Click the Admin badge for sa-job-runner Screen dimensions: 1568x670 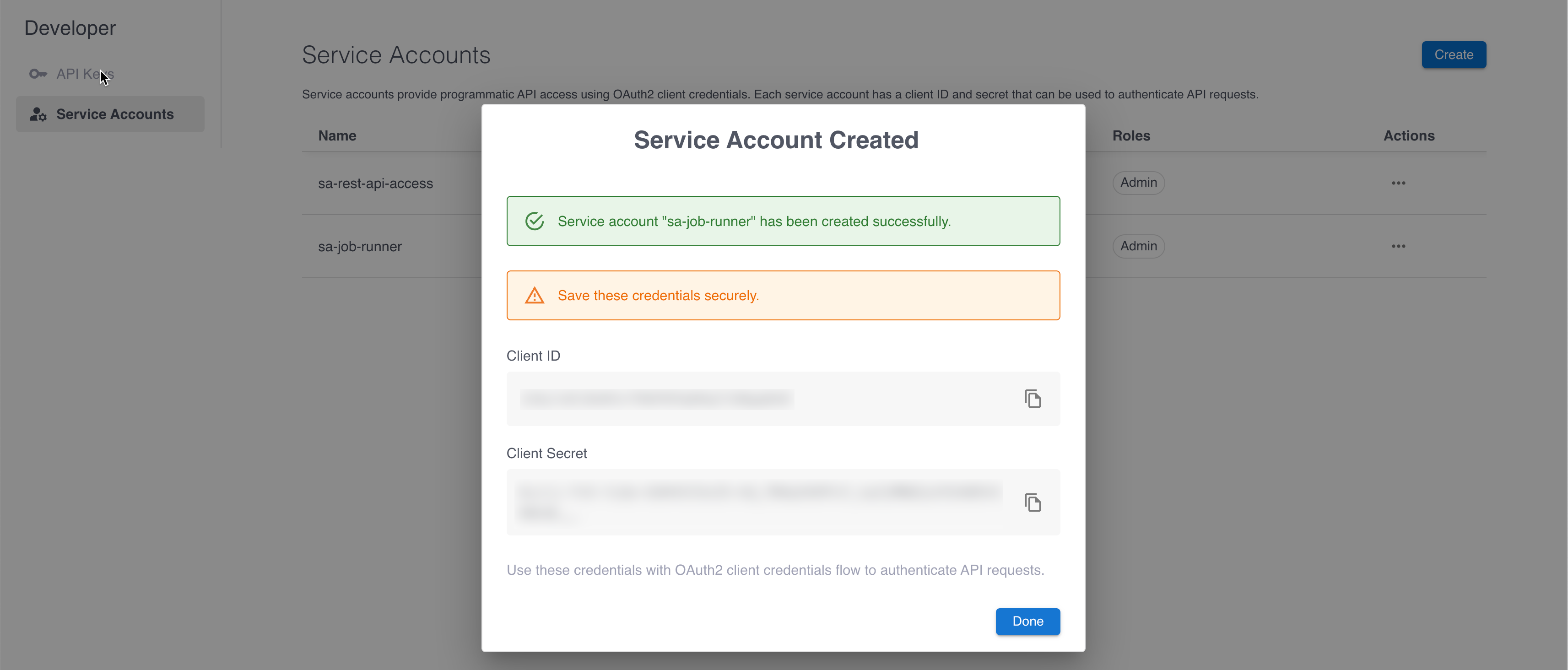pos(1138,246)
